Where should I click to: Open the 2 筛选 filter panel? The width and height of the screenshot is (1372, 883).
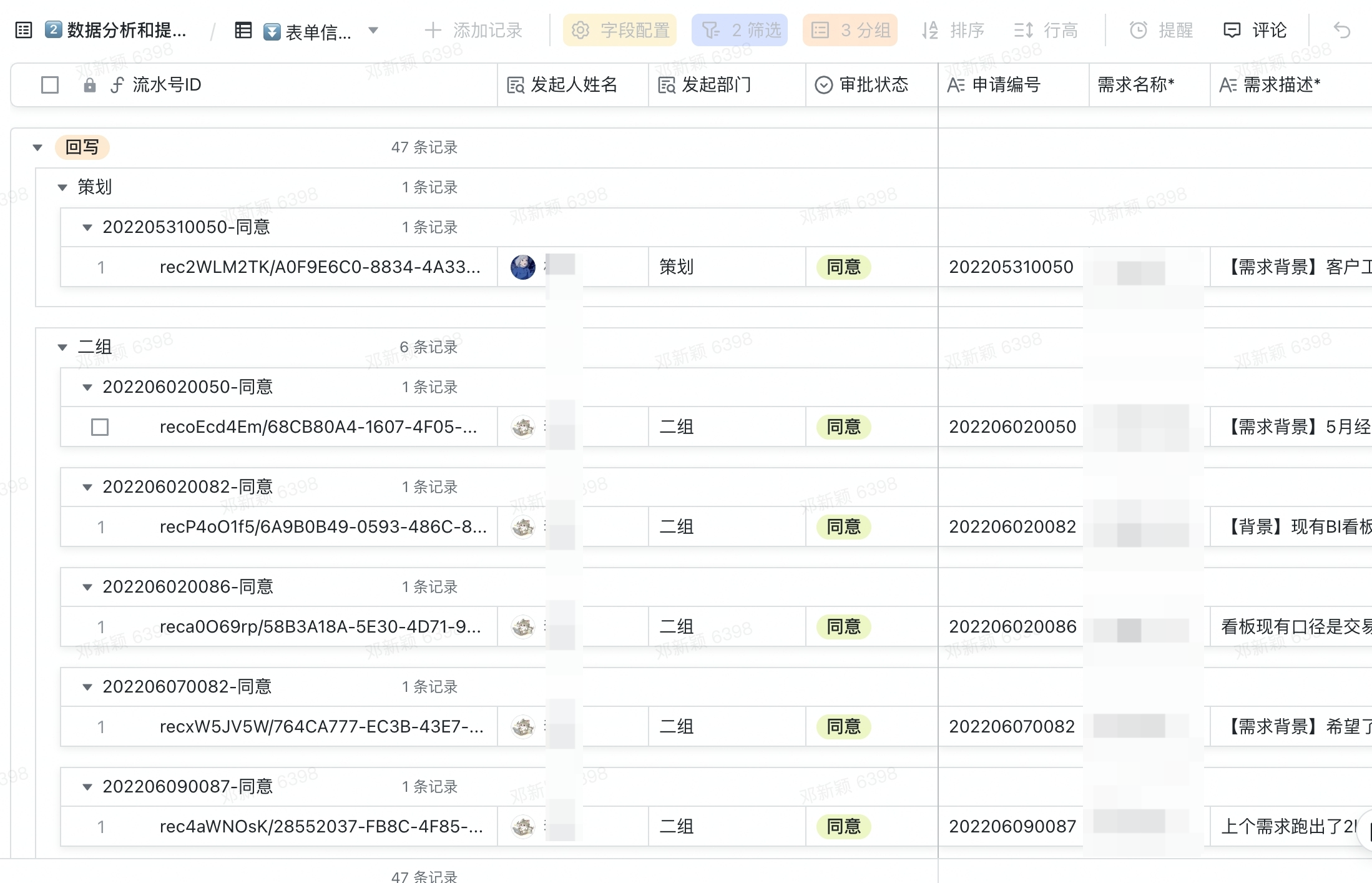point(740,30)
